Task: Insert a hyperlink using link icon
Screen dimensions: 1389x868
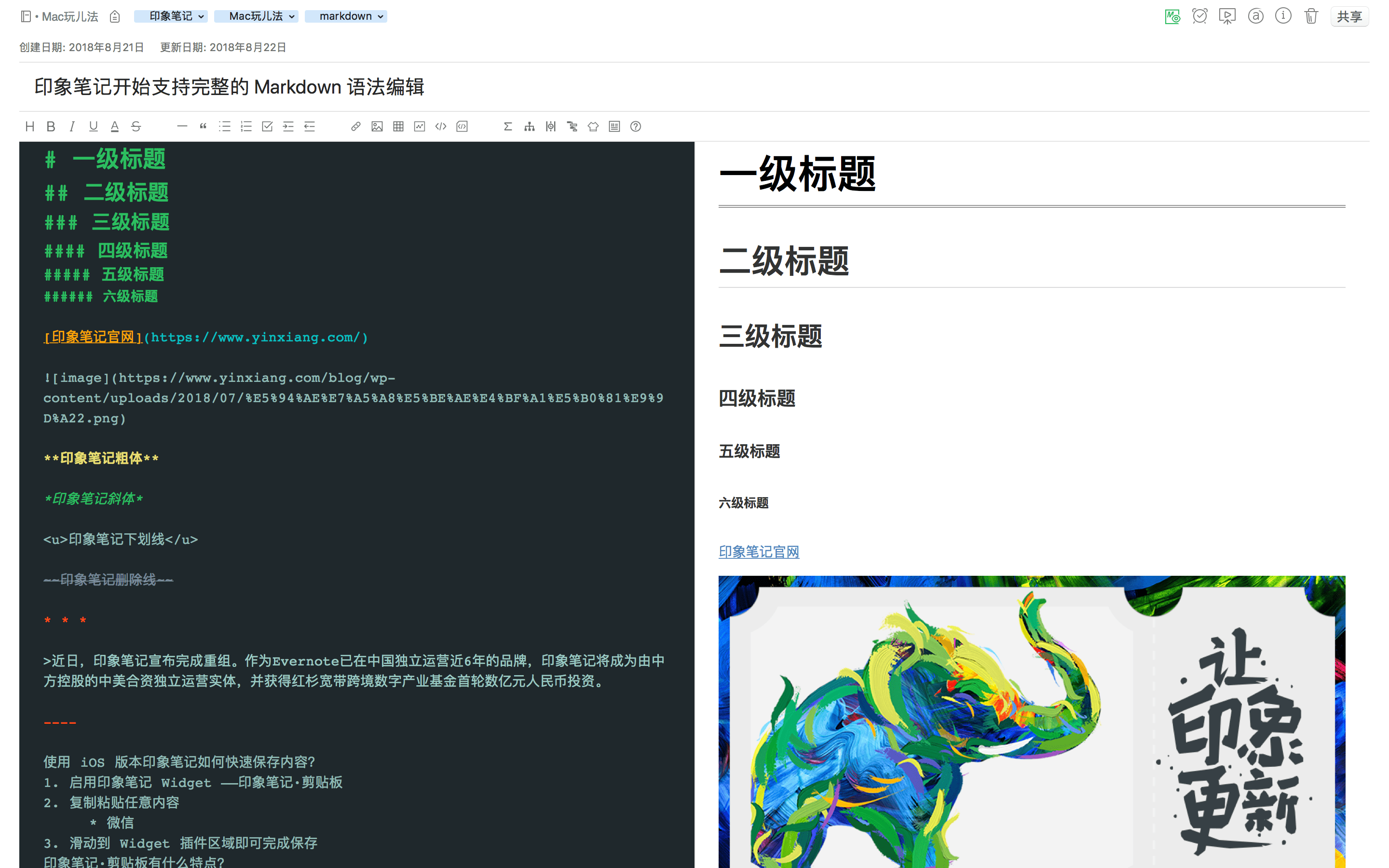Action: click(x=356, y=126)
